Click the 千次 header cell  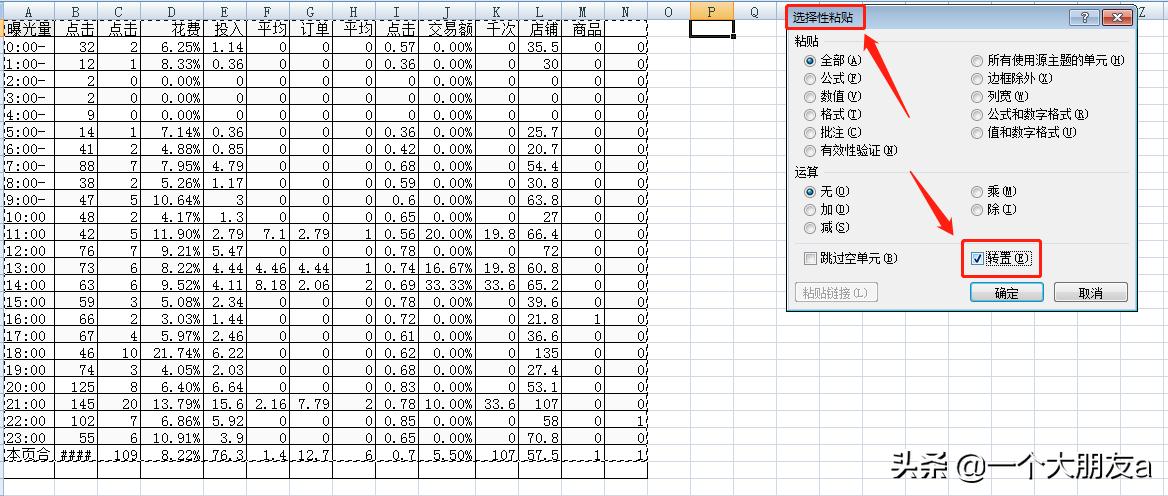[497, 30]
